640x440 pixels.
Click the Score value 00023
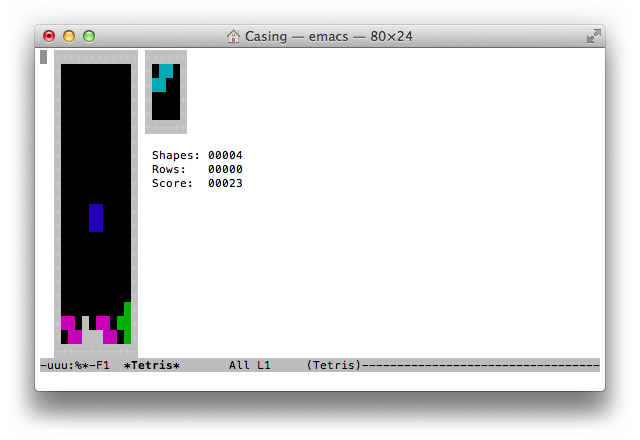pyautogui.click(x=225, y=183)
